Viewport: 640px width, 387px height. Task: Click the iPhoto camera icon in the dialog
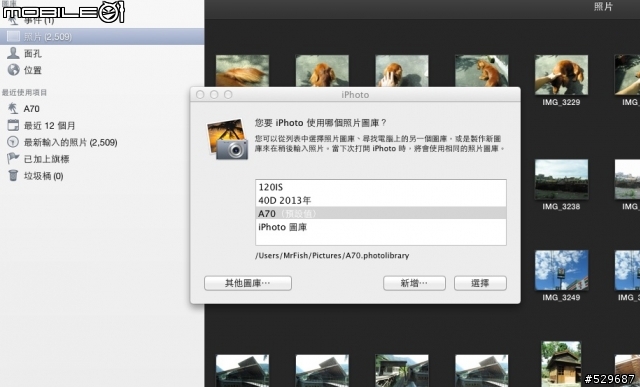click(227, 139)
